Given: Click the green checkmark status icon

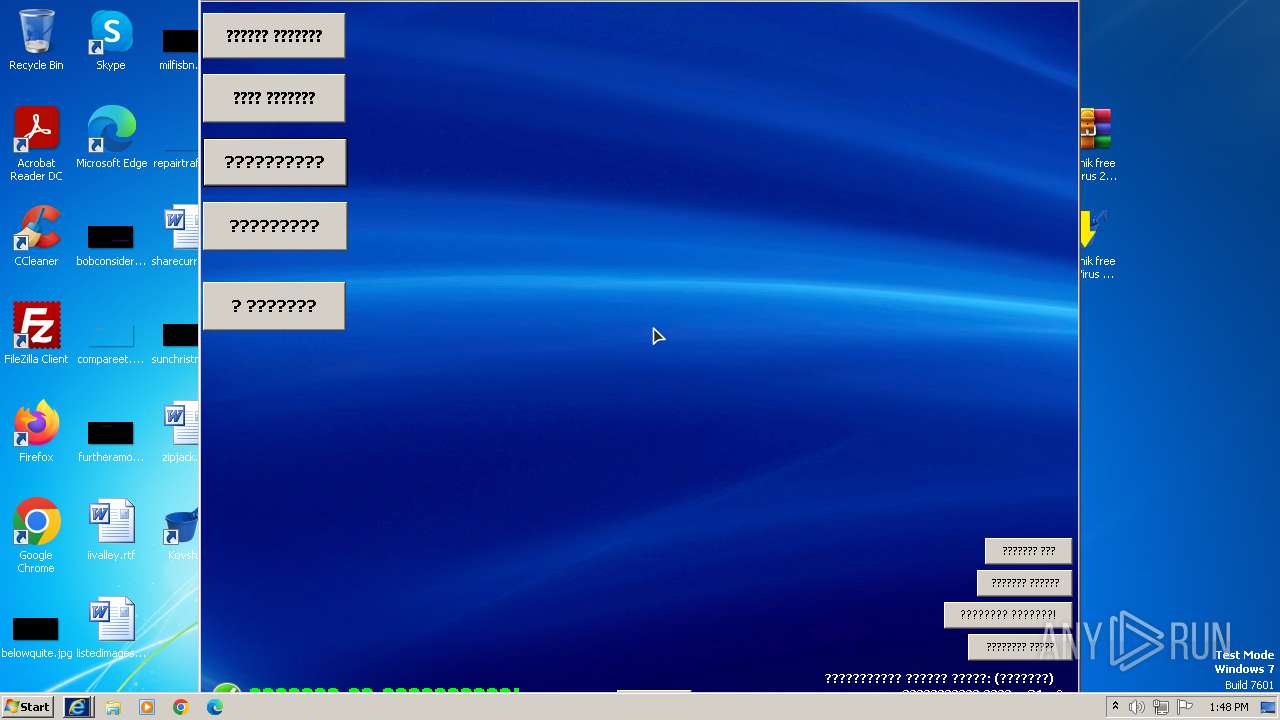Looking at the screenshot, I should [227, 689].
